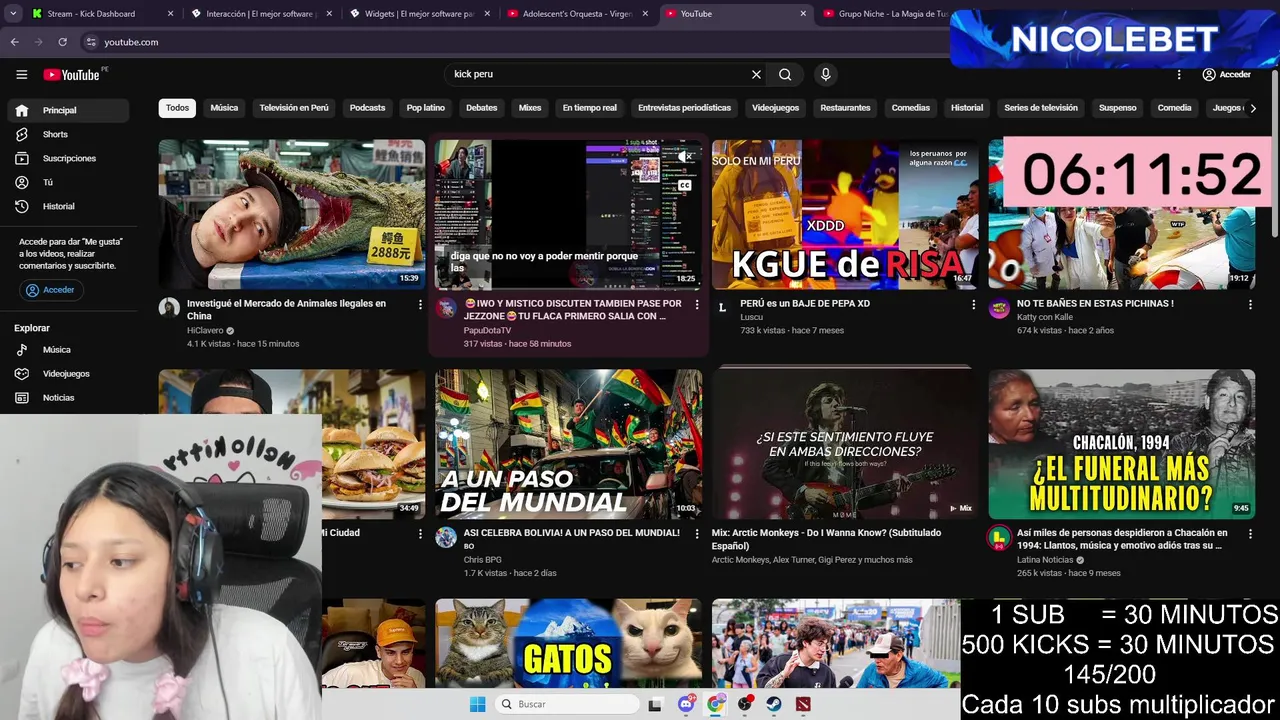Click the magnifier search button
The width and height of the screenshot is (1280, 720).
[x=785, y=74]
